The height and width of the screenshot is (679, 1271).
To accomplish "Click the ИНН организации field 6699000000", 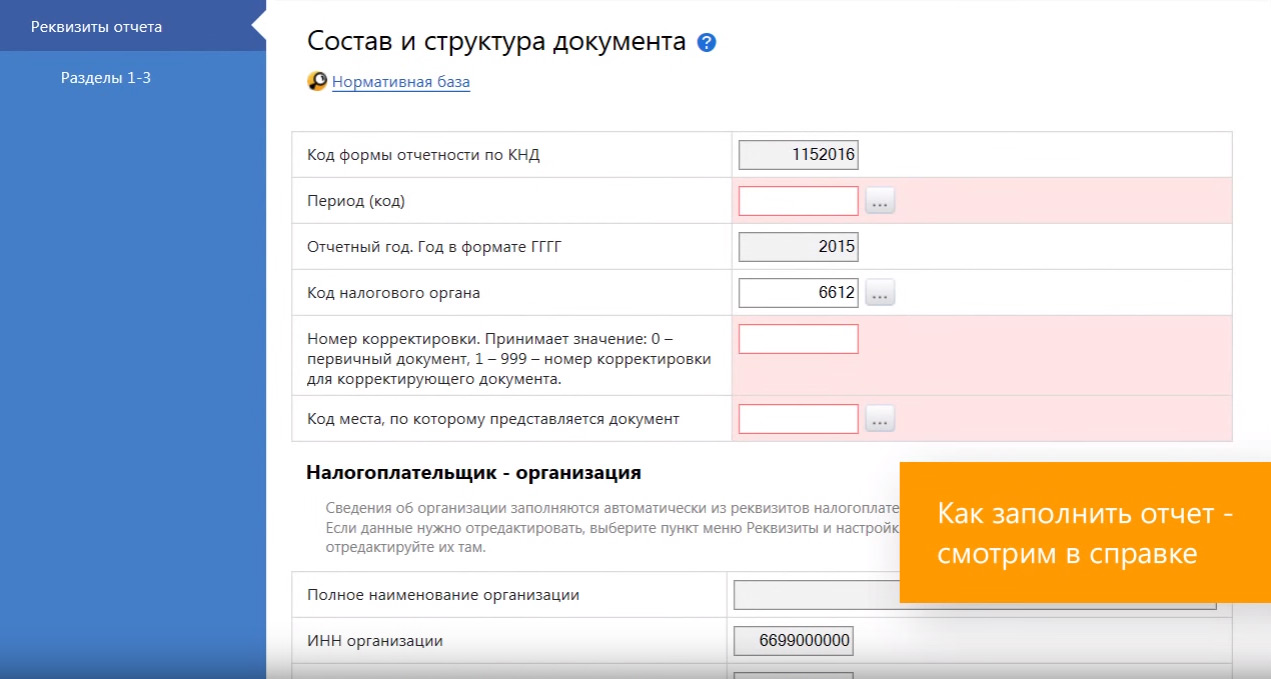I will tap(793, 641).
